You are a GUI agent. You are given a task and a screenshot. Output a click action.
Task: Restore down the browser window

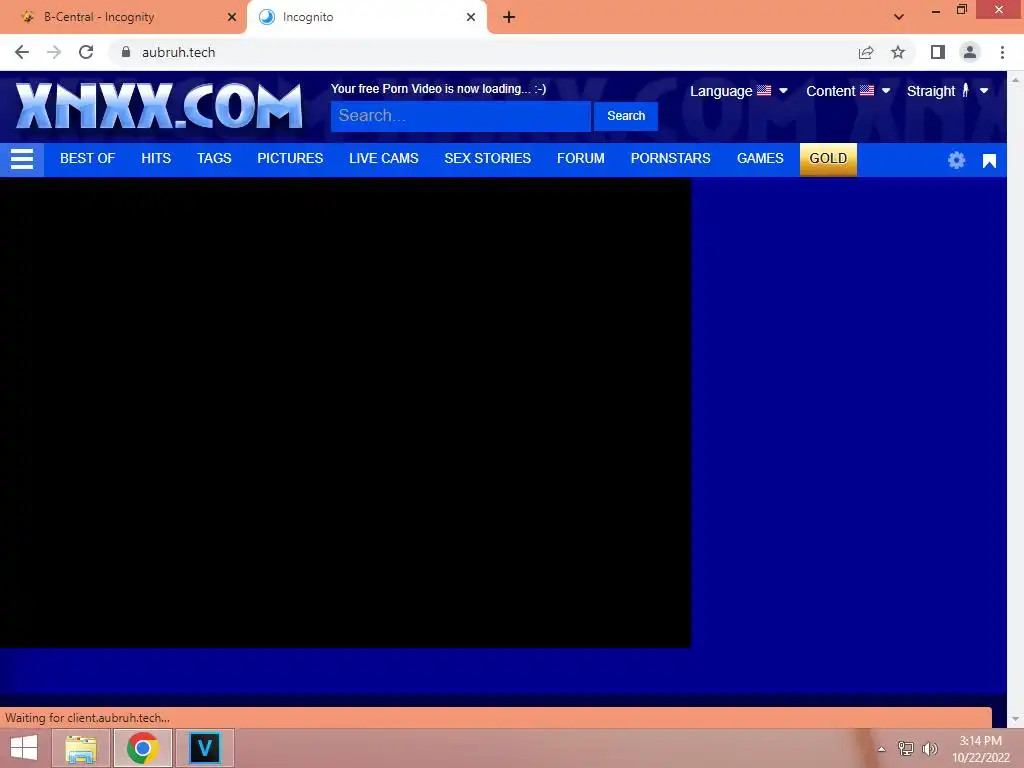(961, 10)
